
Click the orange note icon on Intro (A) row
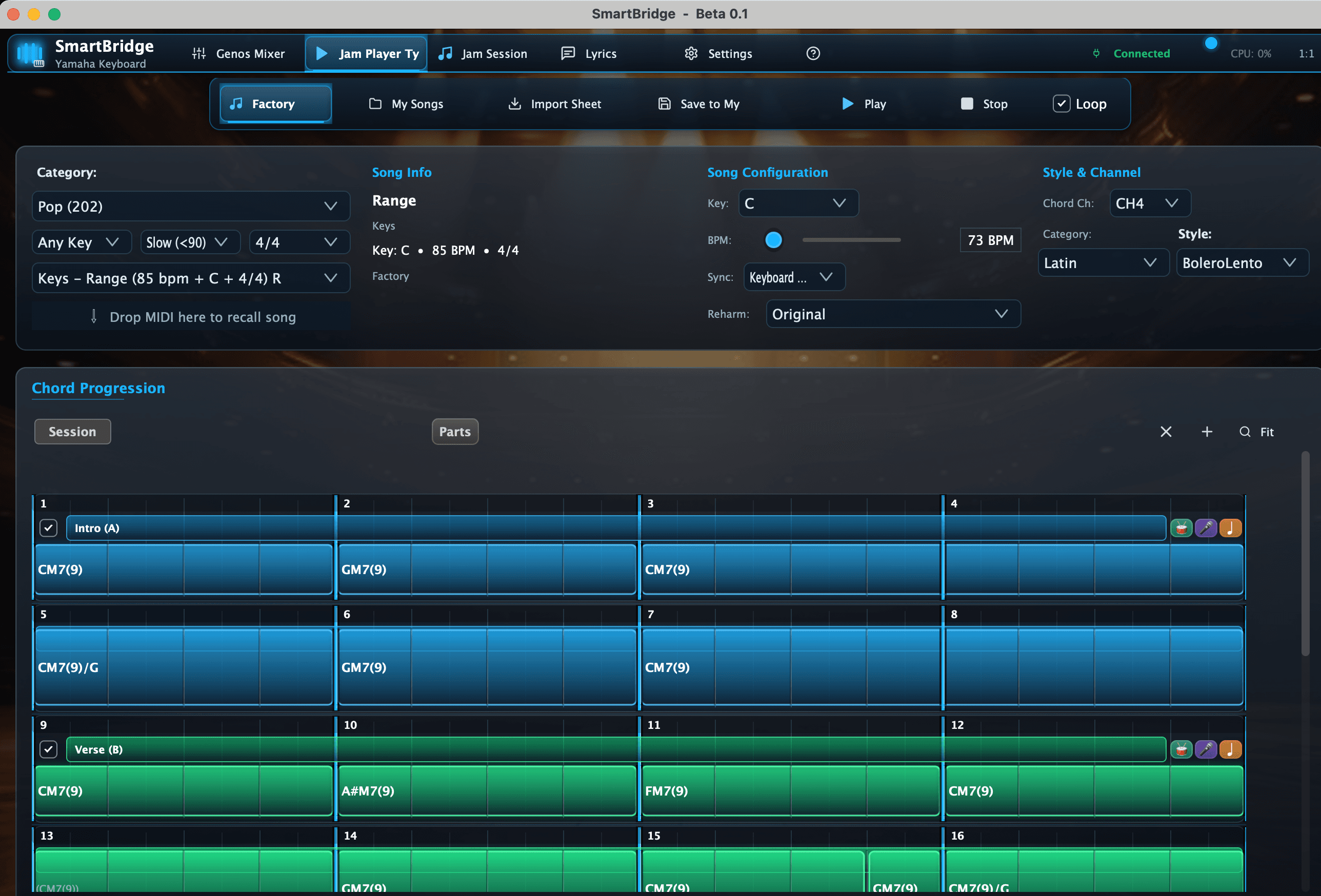coord(1230,528)
